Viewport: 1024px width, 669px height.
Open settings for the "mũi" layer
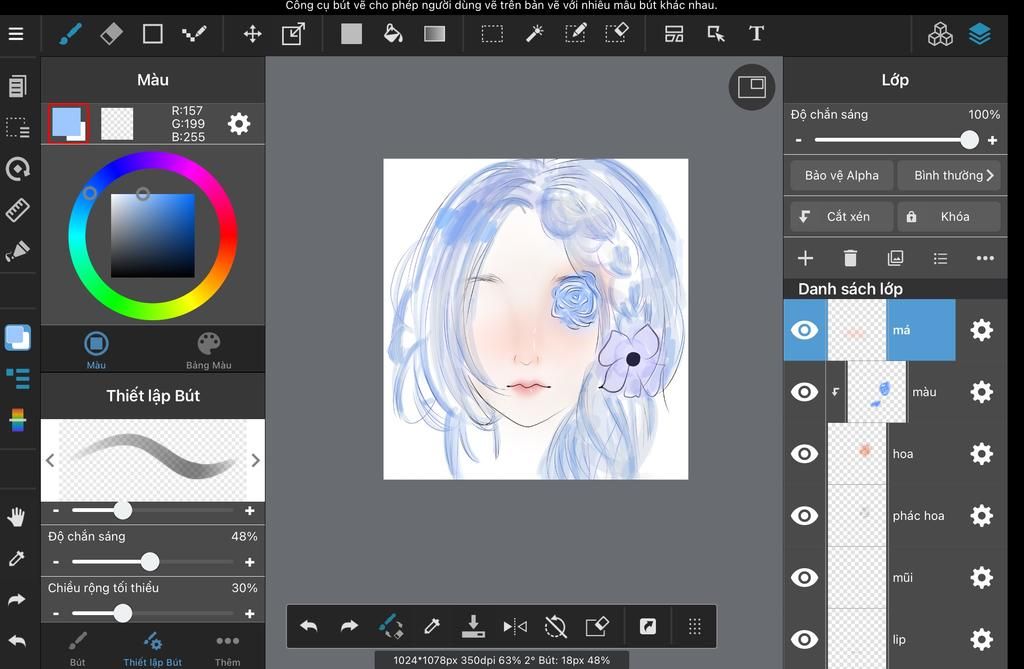982,578
